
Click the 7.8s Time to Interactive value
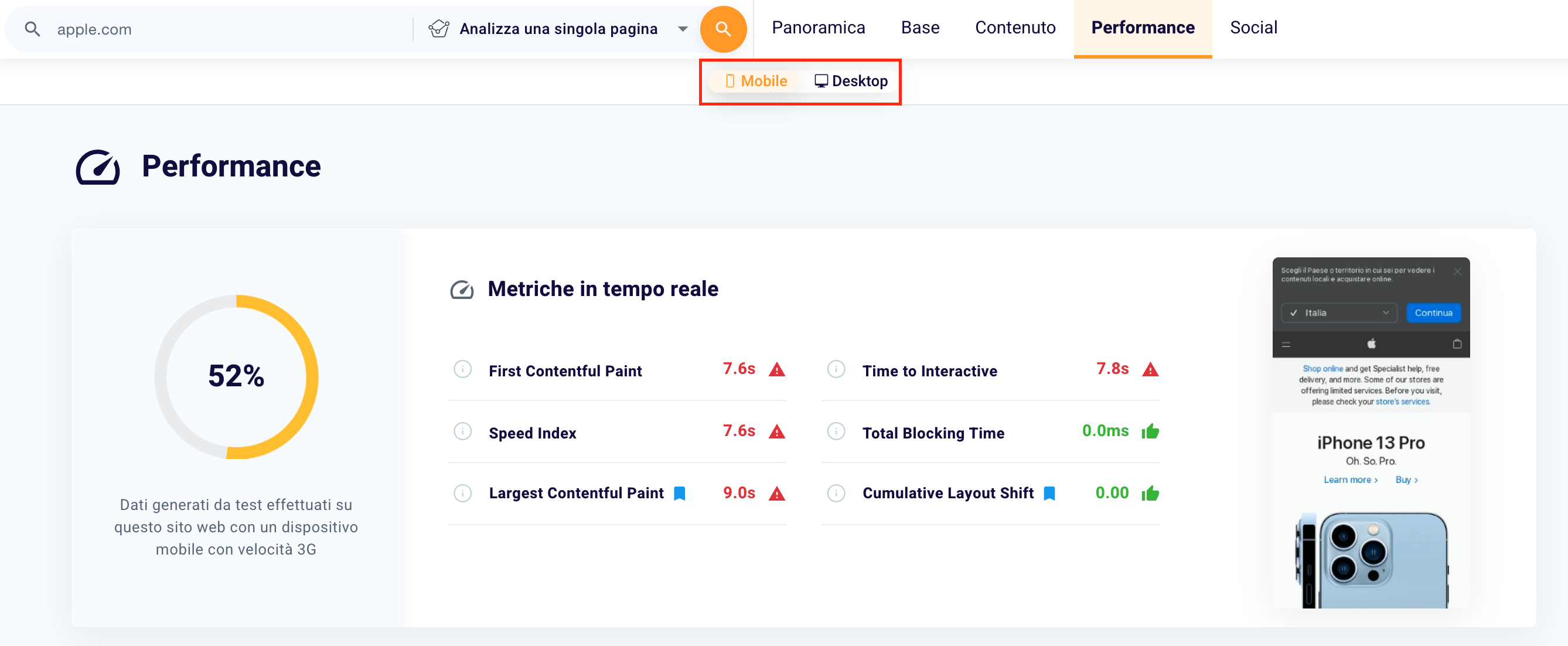(x=1112, y=368)
